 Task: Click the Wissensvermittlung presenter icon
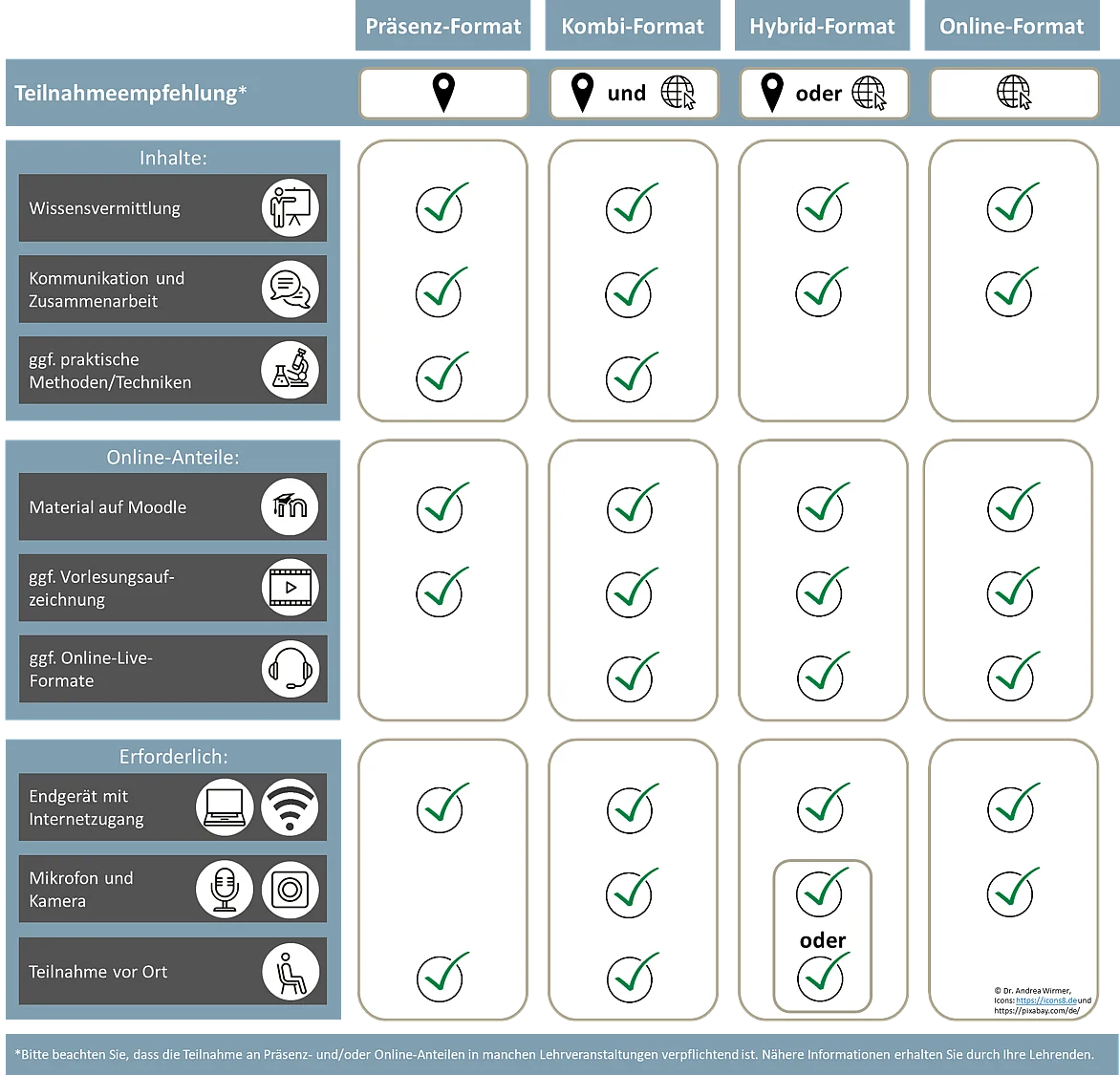tap(290, 208)
